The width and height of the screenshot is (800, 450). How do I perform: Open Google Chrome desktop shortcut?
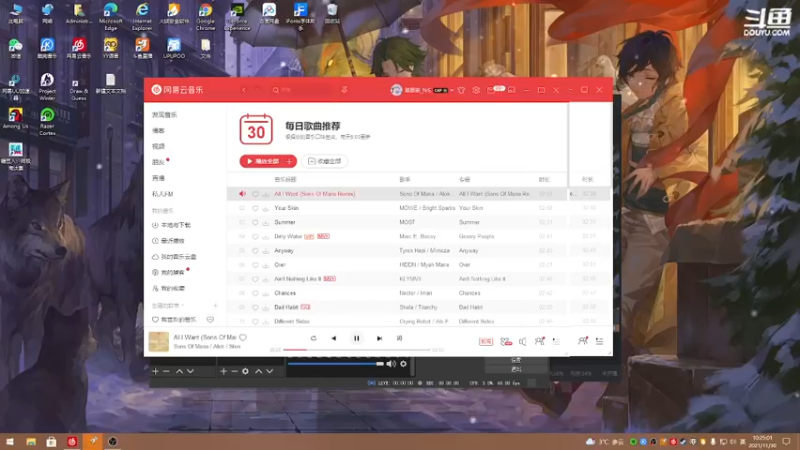(x=206, y=16)
